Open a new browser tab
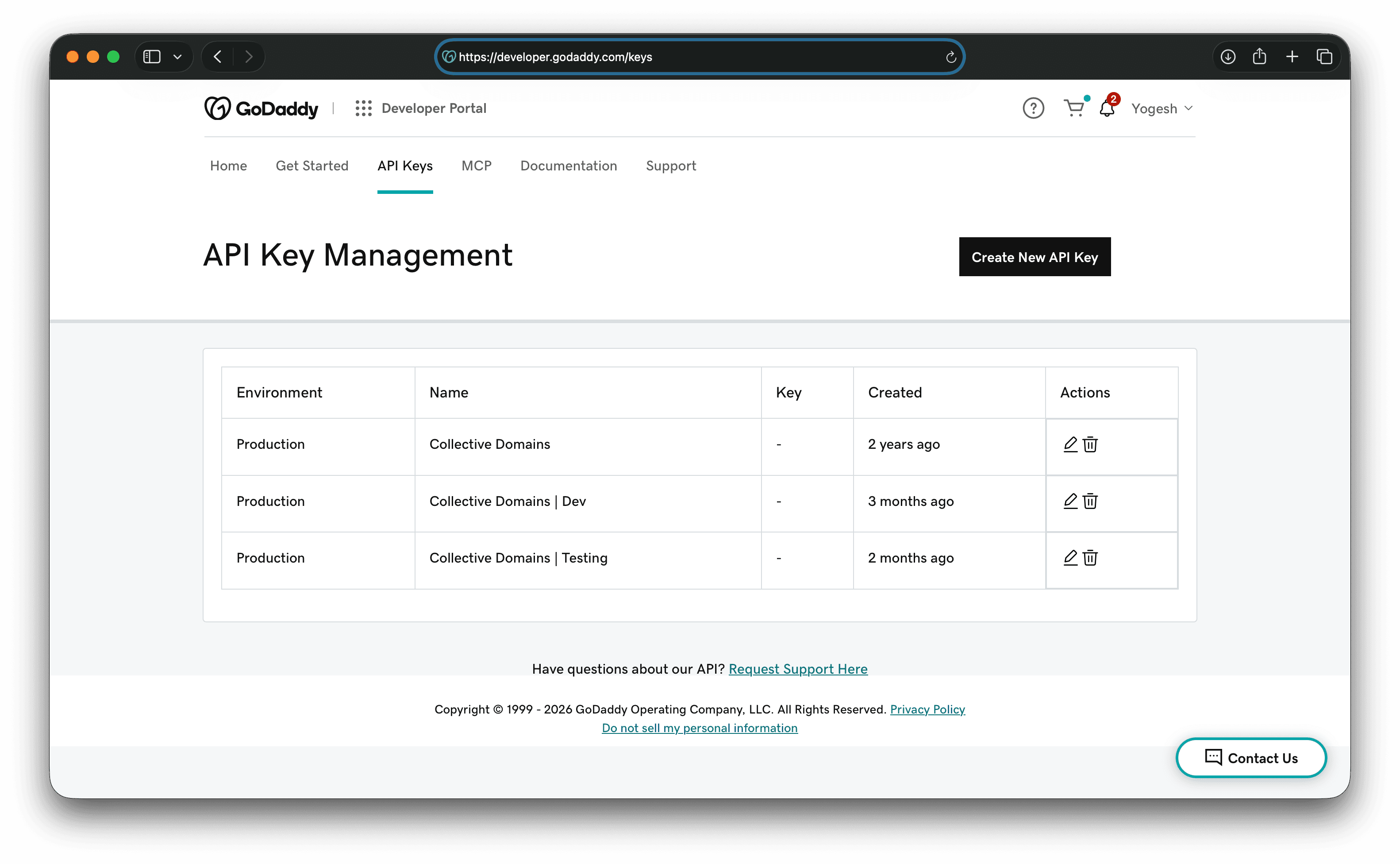This screenshot has height=864, width=1400. pos(1292,57)
